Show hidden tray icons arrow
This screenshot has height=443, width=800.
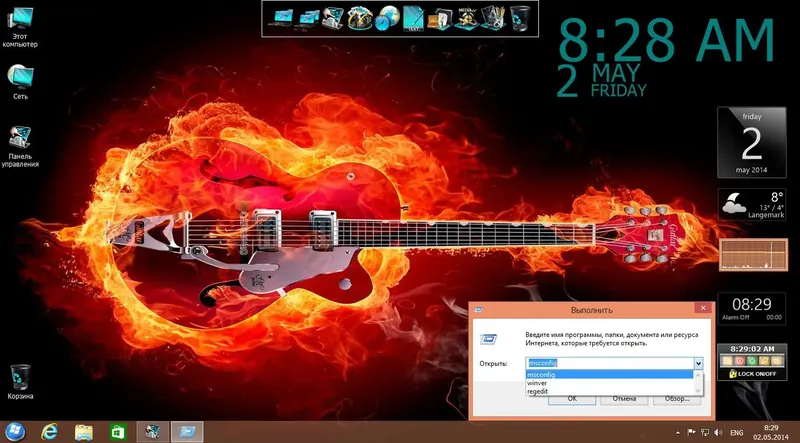tap(678, 433)
